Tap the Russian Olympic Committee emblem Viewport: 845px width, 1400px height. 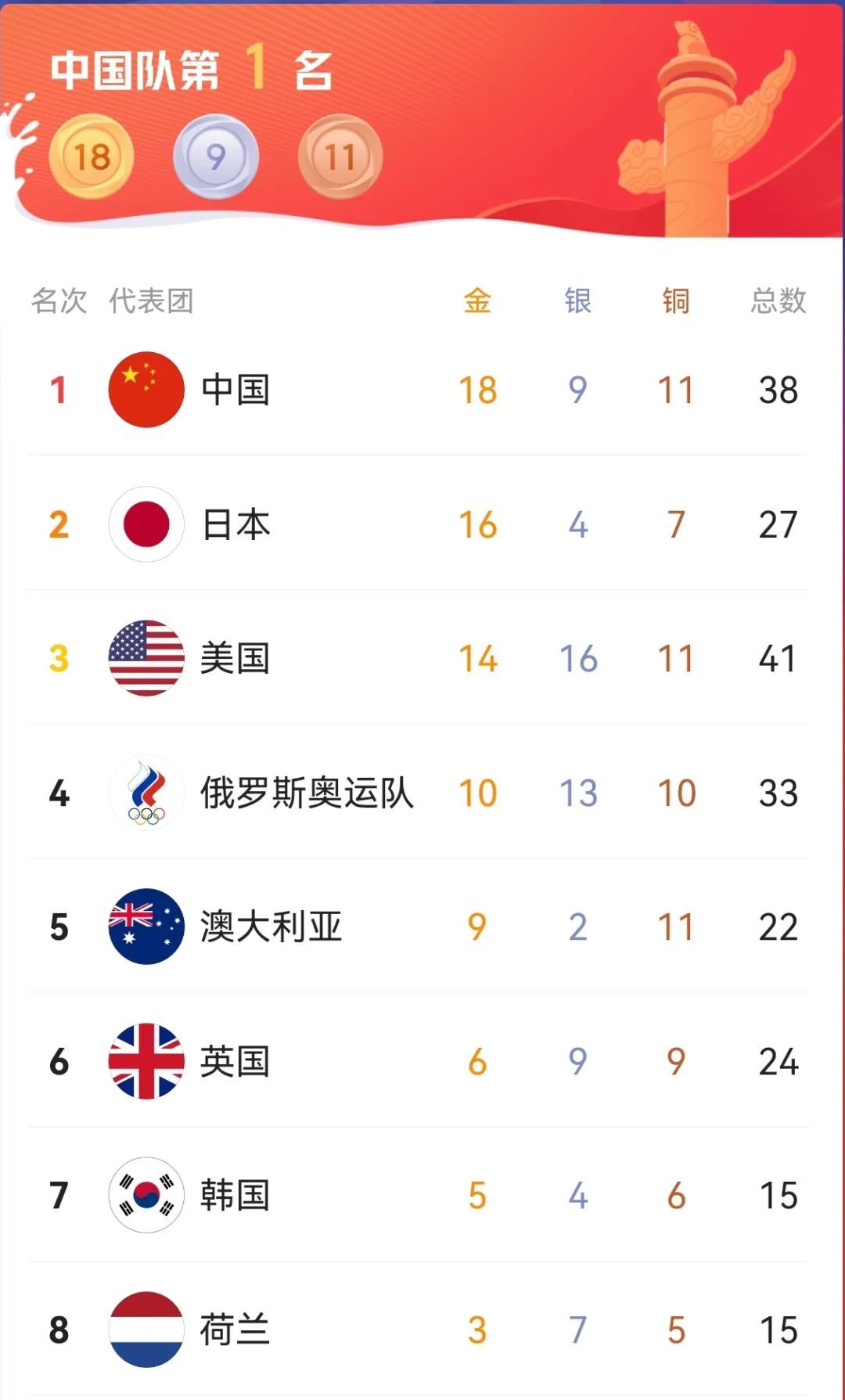tap(146, 793)
